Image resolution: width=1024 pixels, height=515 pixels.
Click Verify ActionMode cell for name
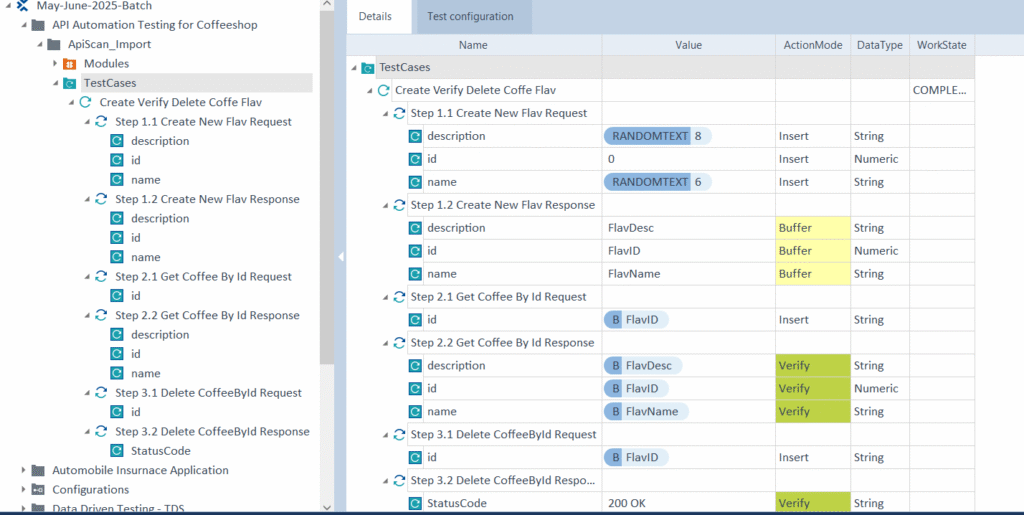point(812,412)
